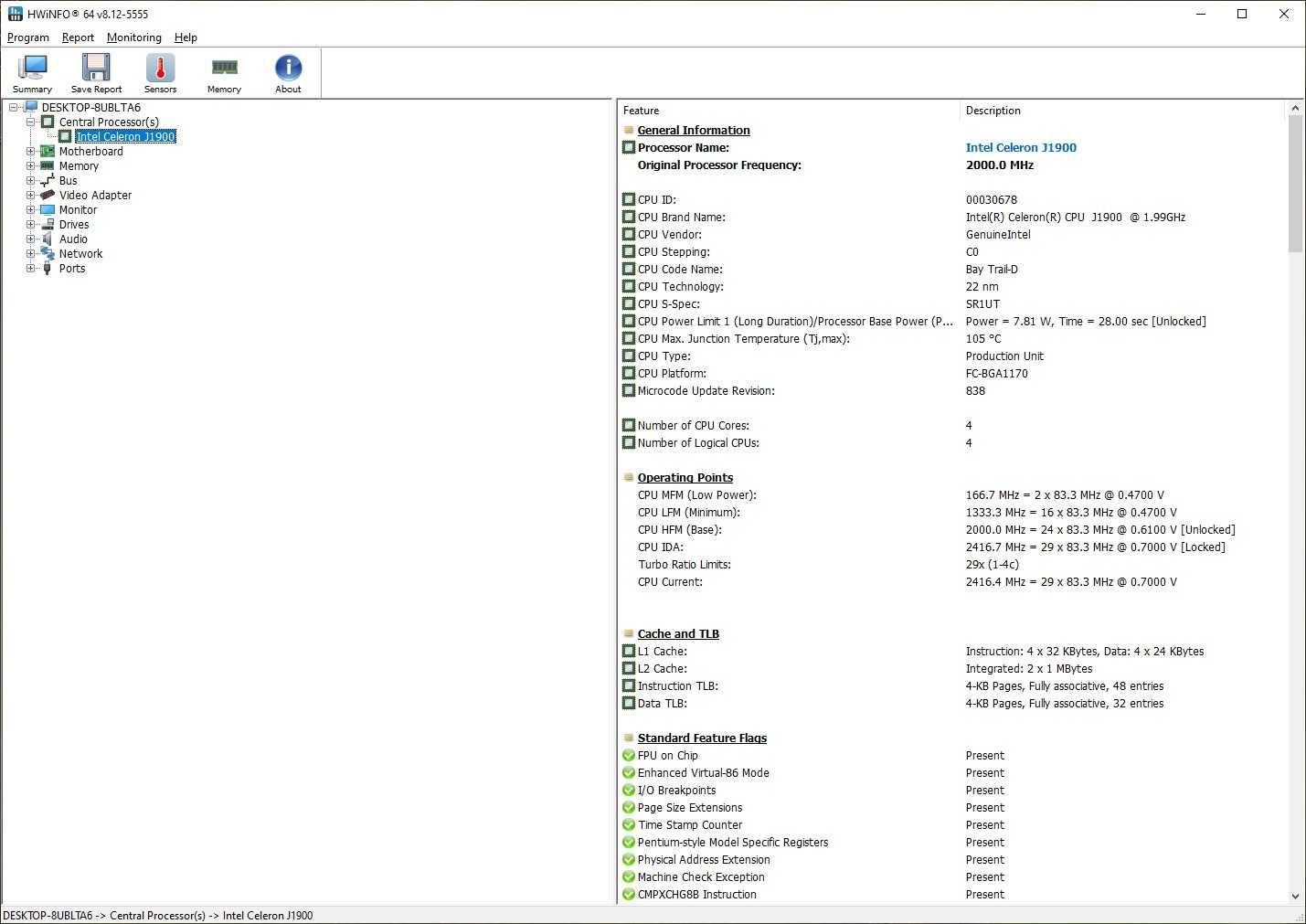Click the Feature column header
The image size is (1306, 924).
[789, 111]
